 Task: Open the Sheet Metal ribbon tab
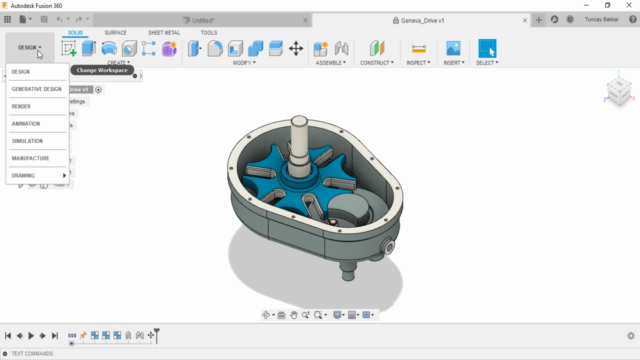tap(164, 33)
